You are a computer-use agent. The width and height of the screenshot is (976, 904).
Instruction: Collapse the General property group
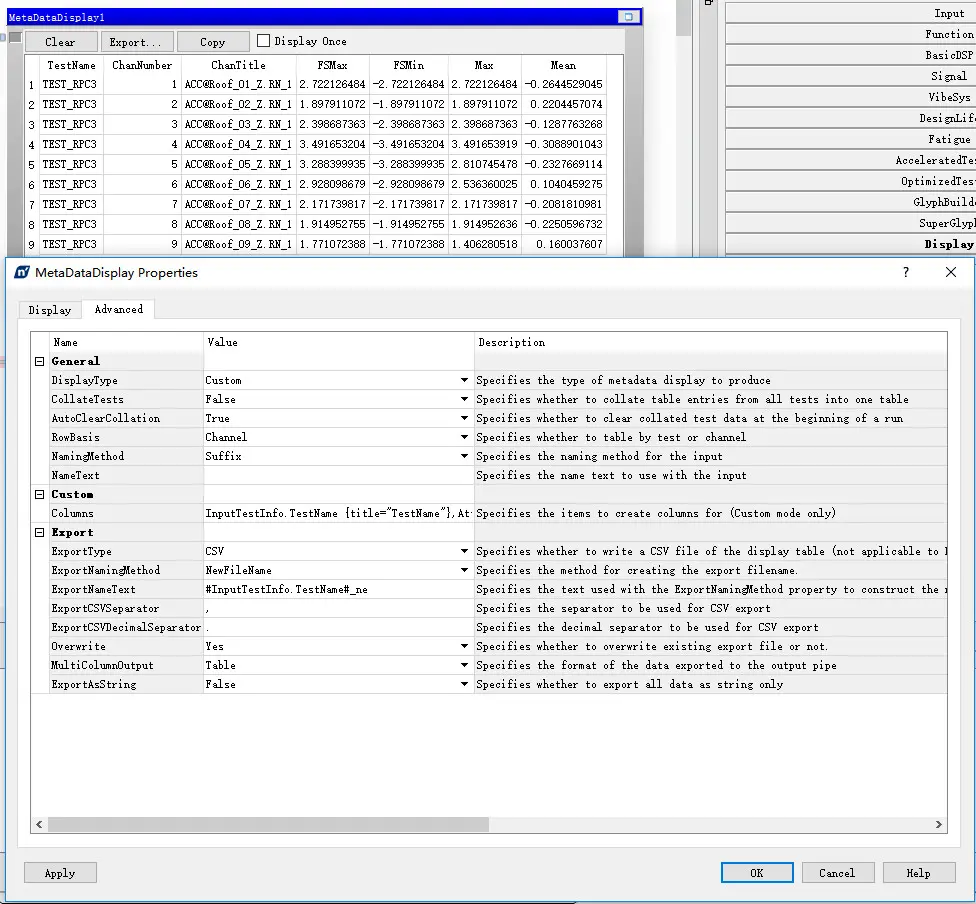point(39,362)
